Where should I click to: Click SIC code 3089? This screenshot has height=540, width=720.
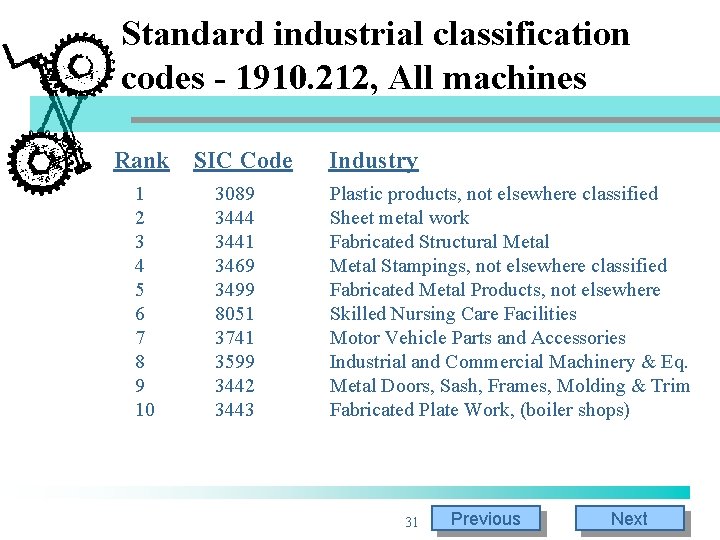click(235, 194)
